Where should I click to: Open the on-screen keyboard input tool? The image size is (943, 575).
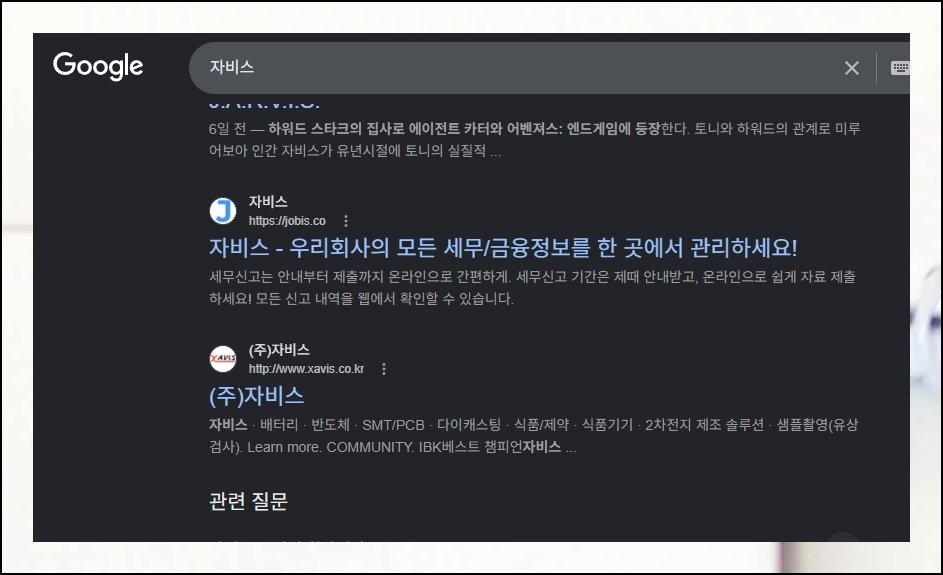[x=900, y=67]
